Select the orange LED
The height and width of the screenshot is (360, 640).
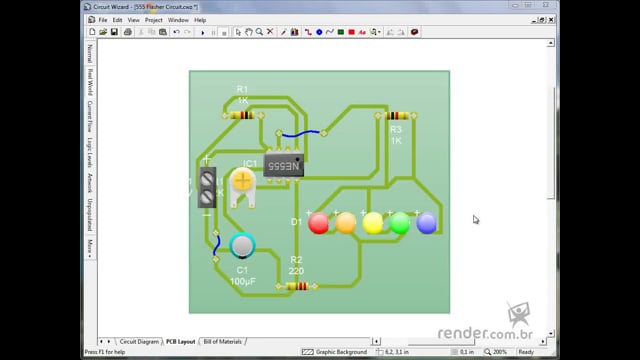[345, 223]
